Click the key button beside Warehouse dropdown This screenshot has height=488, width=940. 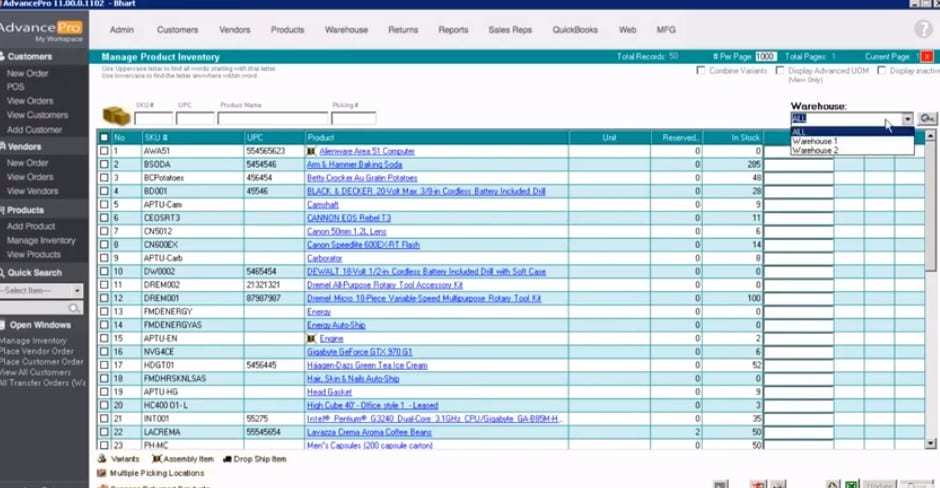[928, 119]
